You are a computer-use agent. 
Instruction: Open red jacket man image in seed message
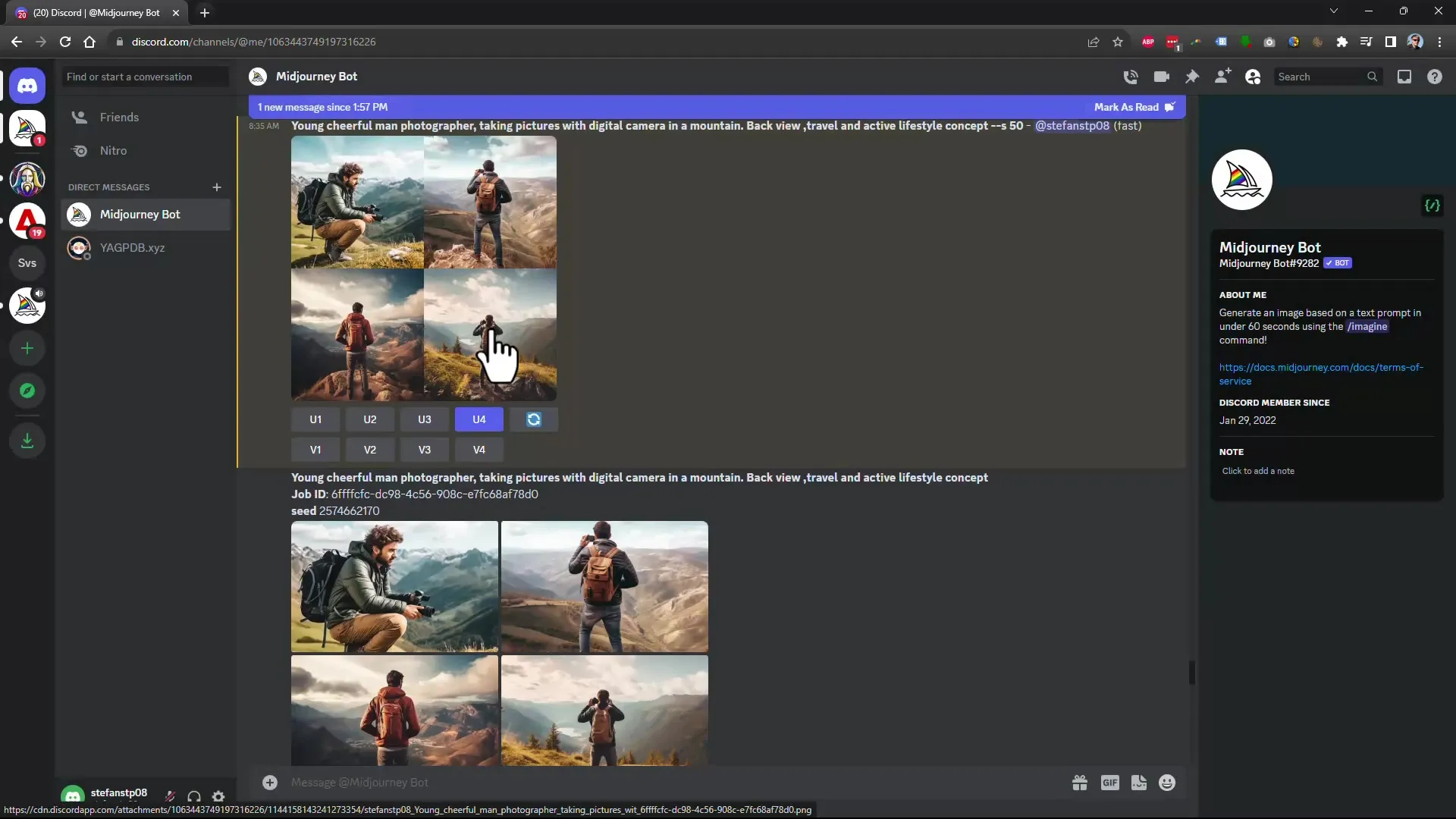click(394, 711)
